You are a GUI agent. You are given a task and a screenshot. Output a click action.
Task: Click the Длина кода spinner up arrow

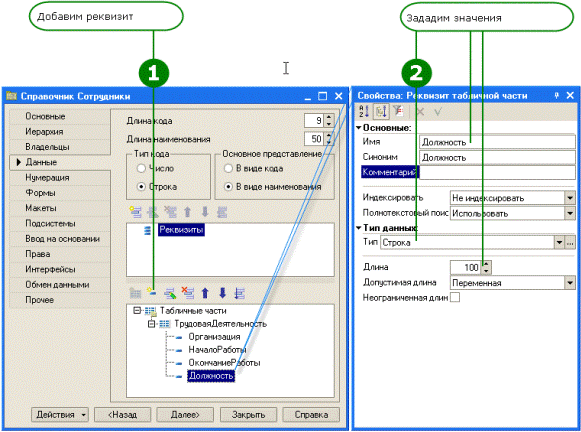[x=329, y=117]
